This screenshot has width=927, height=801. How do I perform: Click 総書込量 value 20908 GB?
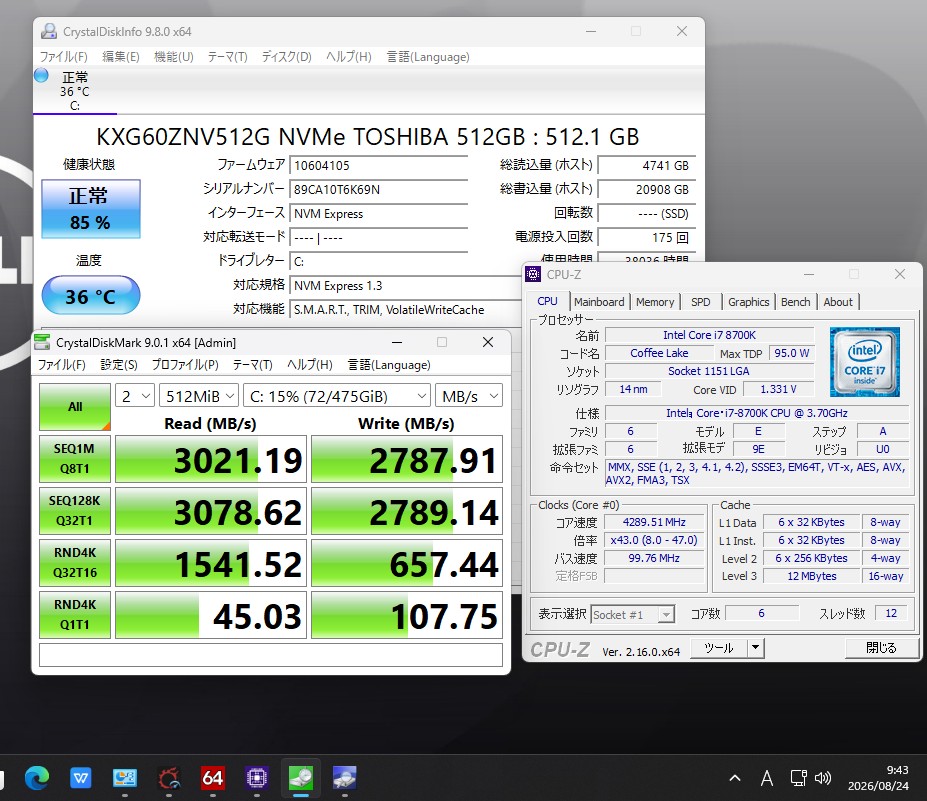647,190
